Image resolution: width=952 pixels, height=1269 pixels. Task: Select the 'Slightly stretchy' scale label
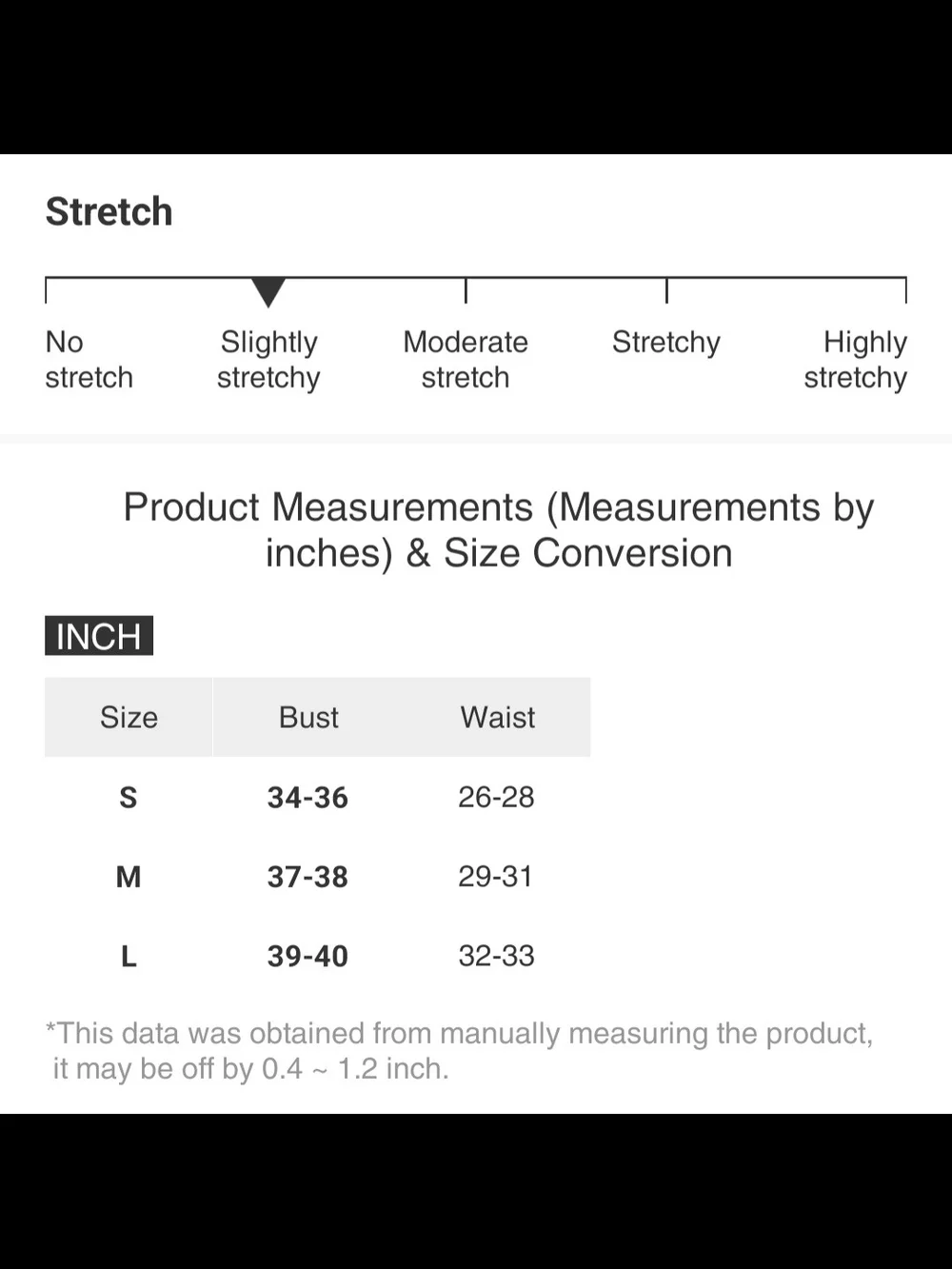click(268, 360)
